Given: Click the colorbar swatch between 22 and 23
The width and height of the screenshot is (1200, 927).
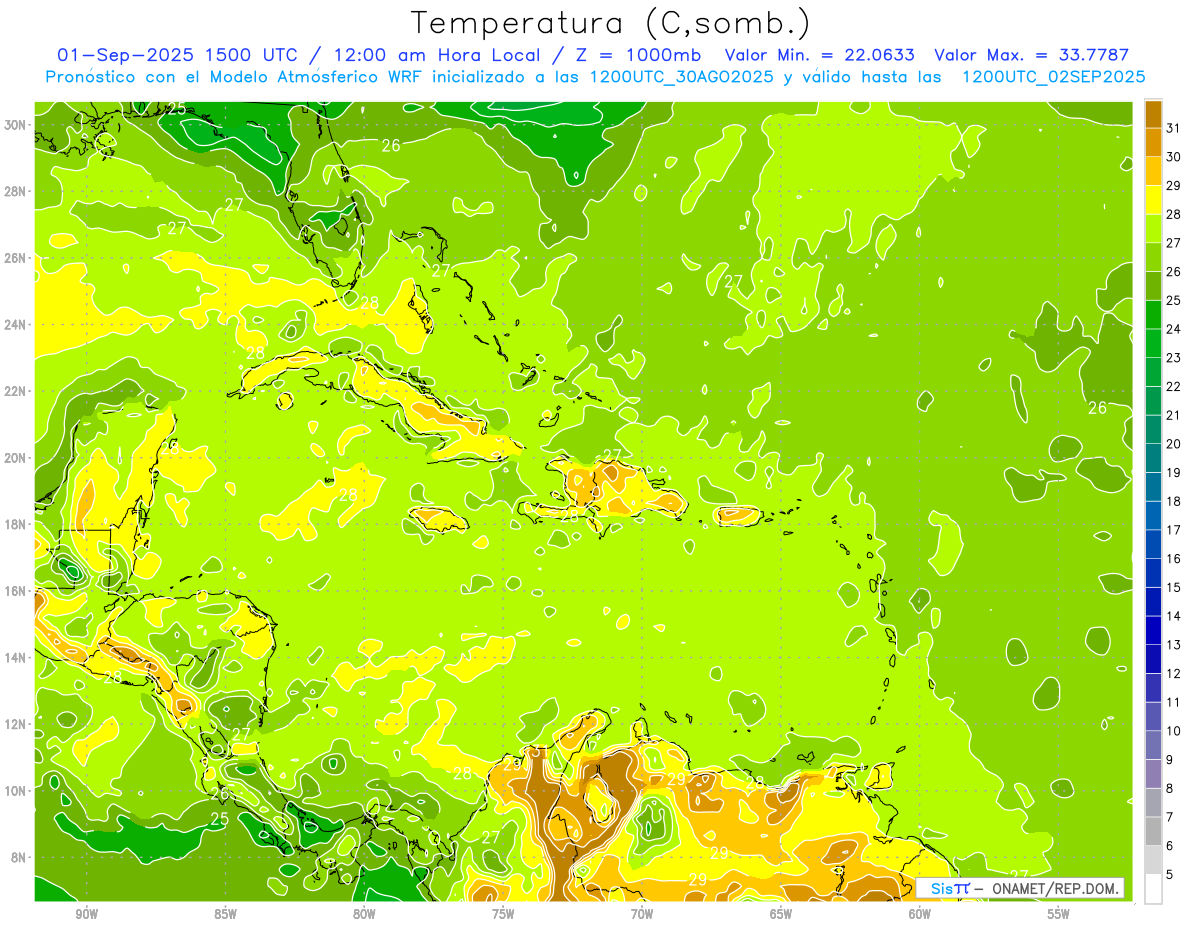Looking at the screenshot, I should pyautogui.click(x=1153, y=372).
